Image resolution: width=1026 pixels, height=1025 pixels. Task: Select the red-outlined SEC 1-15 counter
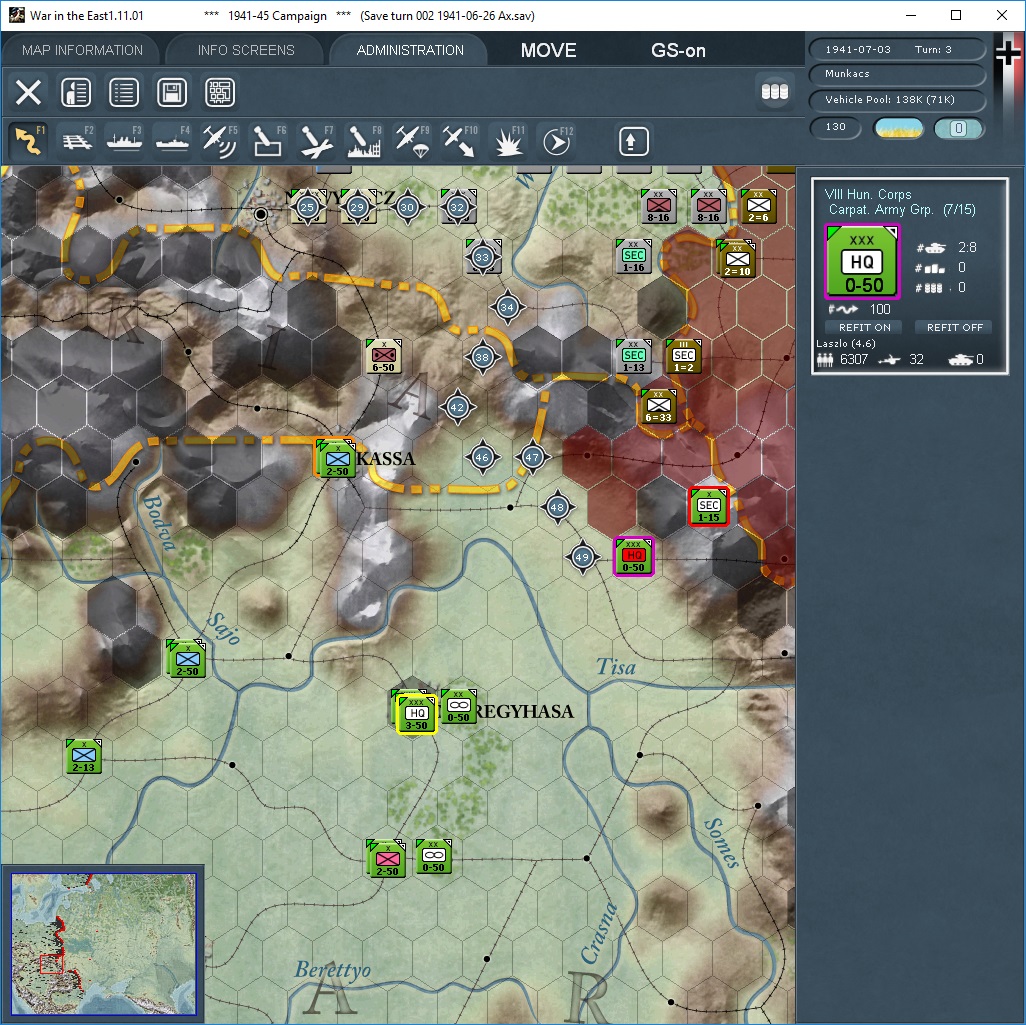[709, 506]
